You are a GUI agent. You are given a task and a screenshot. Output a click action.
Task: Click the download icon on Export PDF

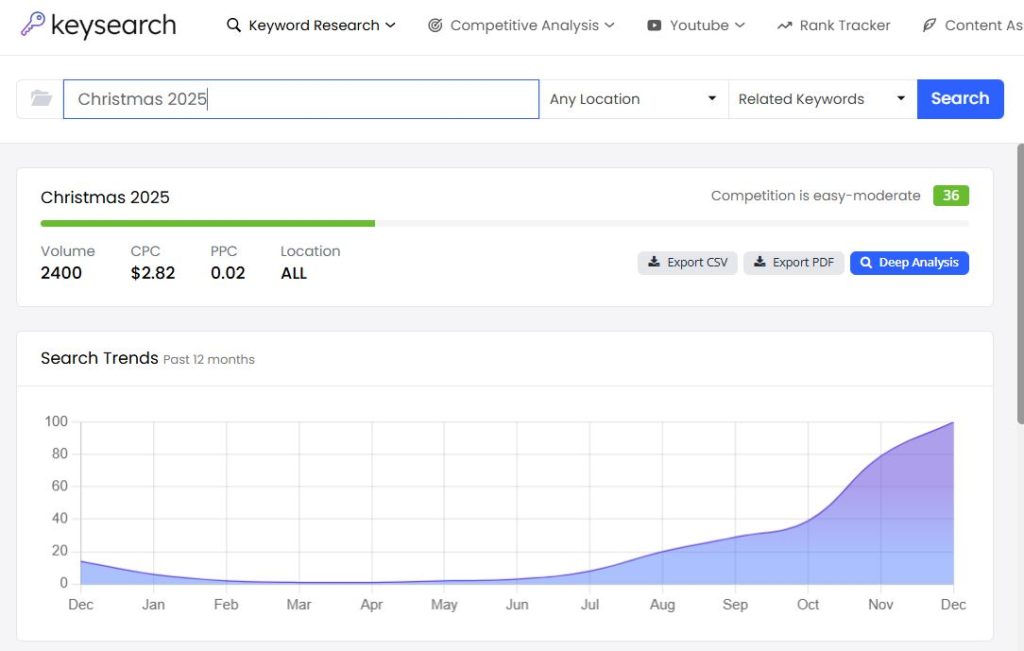(762, 263)
